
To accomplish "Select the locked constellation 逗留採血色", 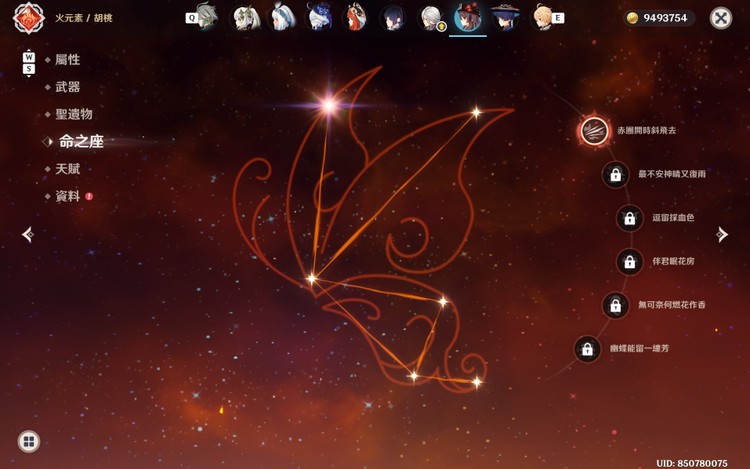I will (629, 218).
